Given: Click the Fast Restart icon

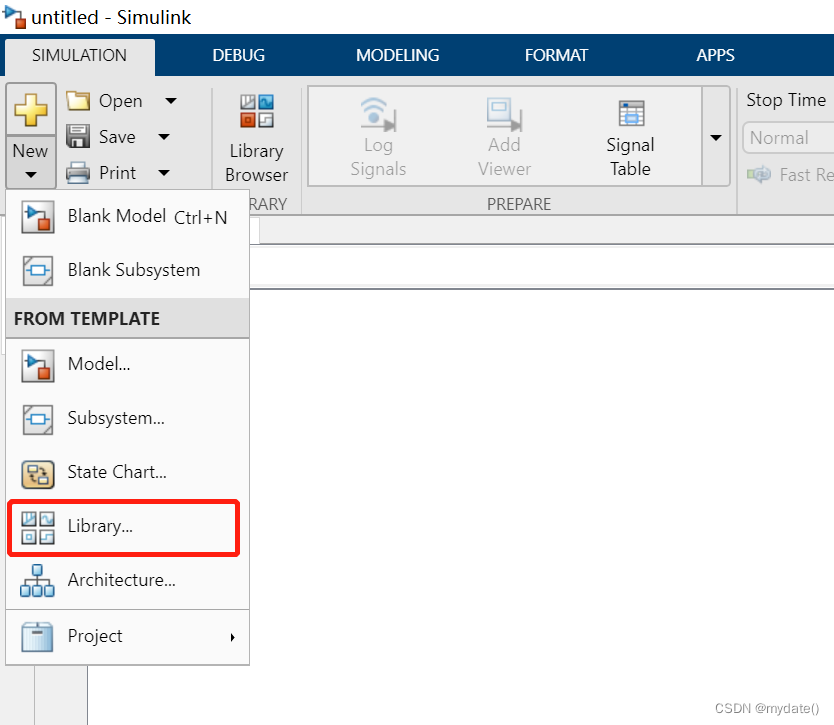Looking at the screenshot, I should (759, 174).
